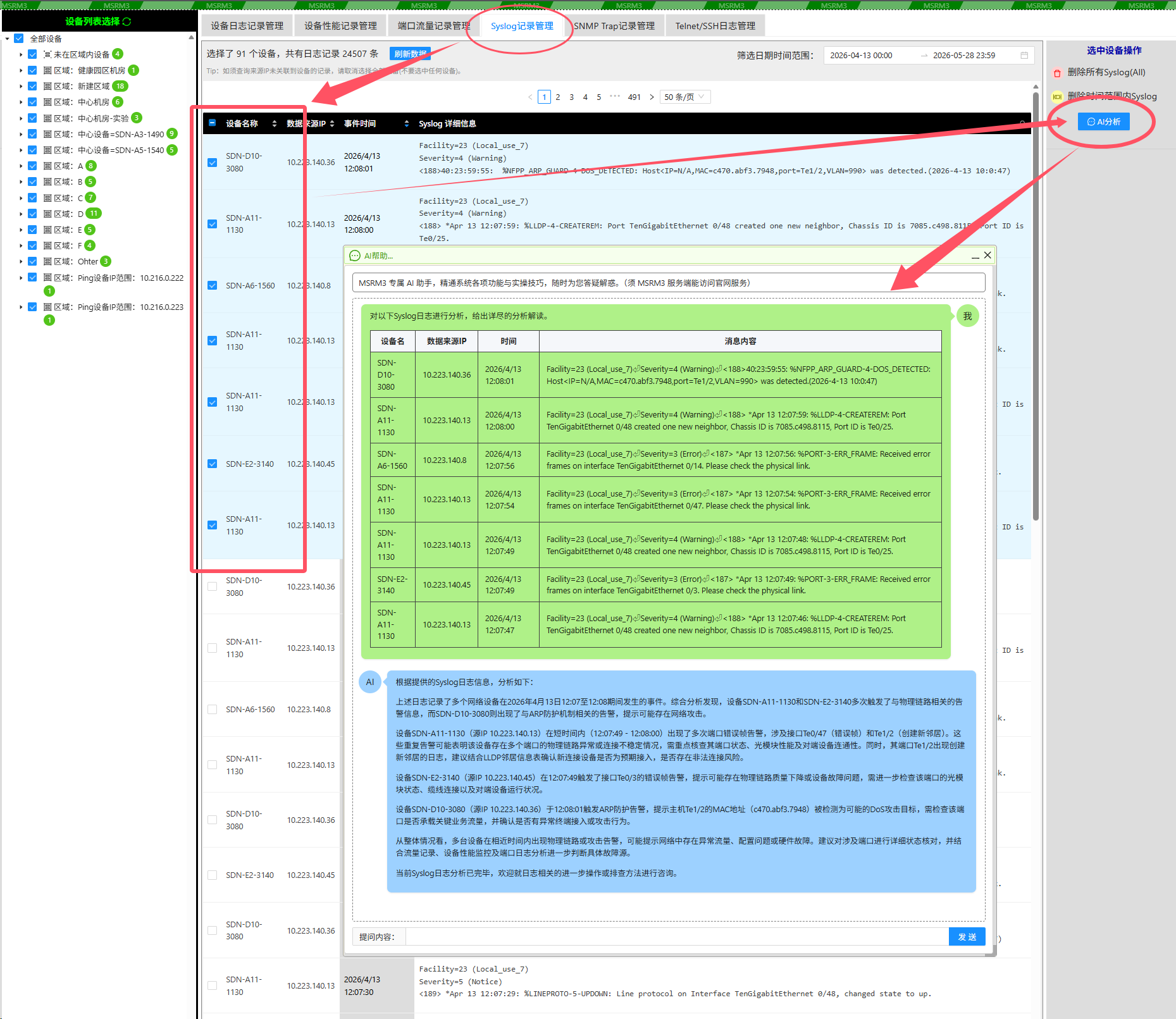
Task: Jump to last page 491
Action: click(x=634, y=97)
